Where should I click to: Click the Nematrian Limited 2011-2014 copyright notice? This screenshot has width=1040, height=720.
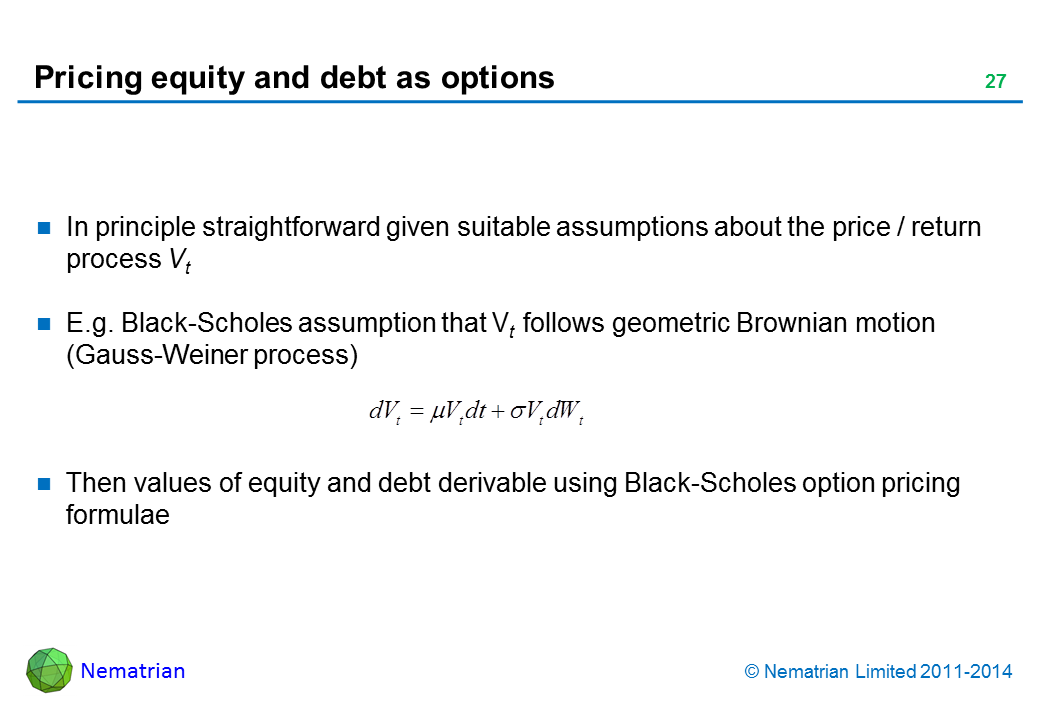pyautogui.click(x=879, y=672)
